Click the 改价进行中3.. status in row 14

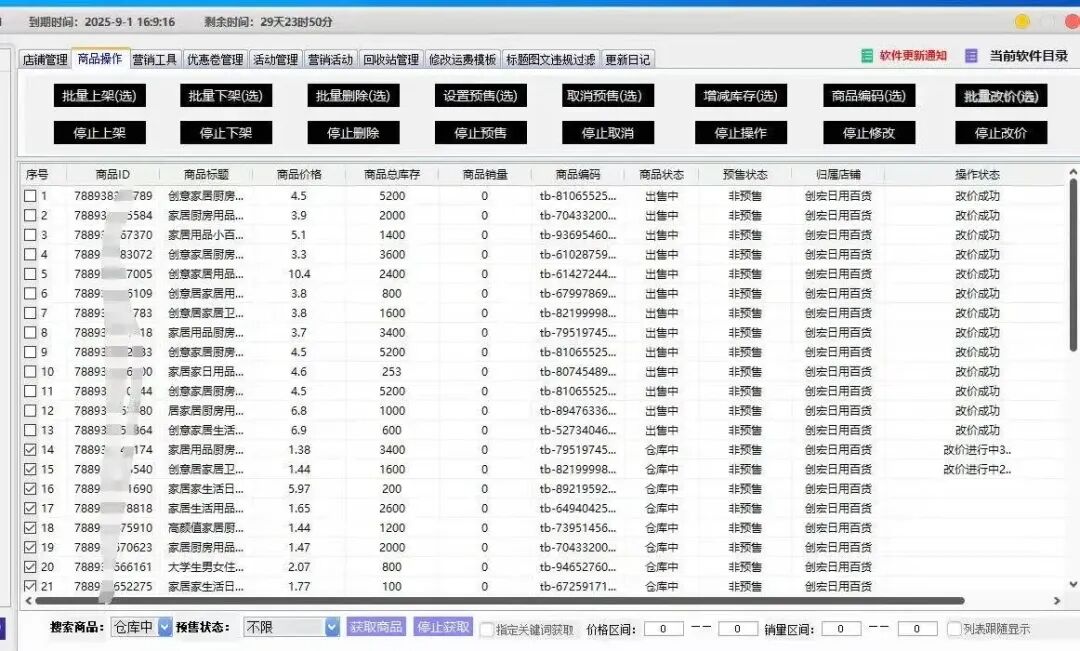pyautogui.click(x=977, y=450)
